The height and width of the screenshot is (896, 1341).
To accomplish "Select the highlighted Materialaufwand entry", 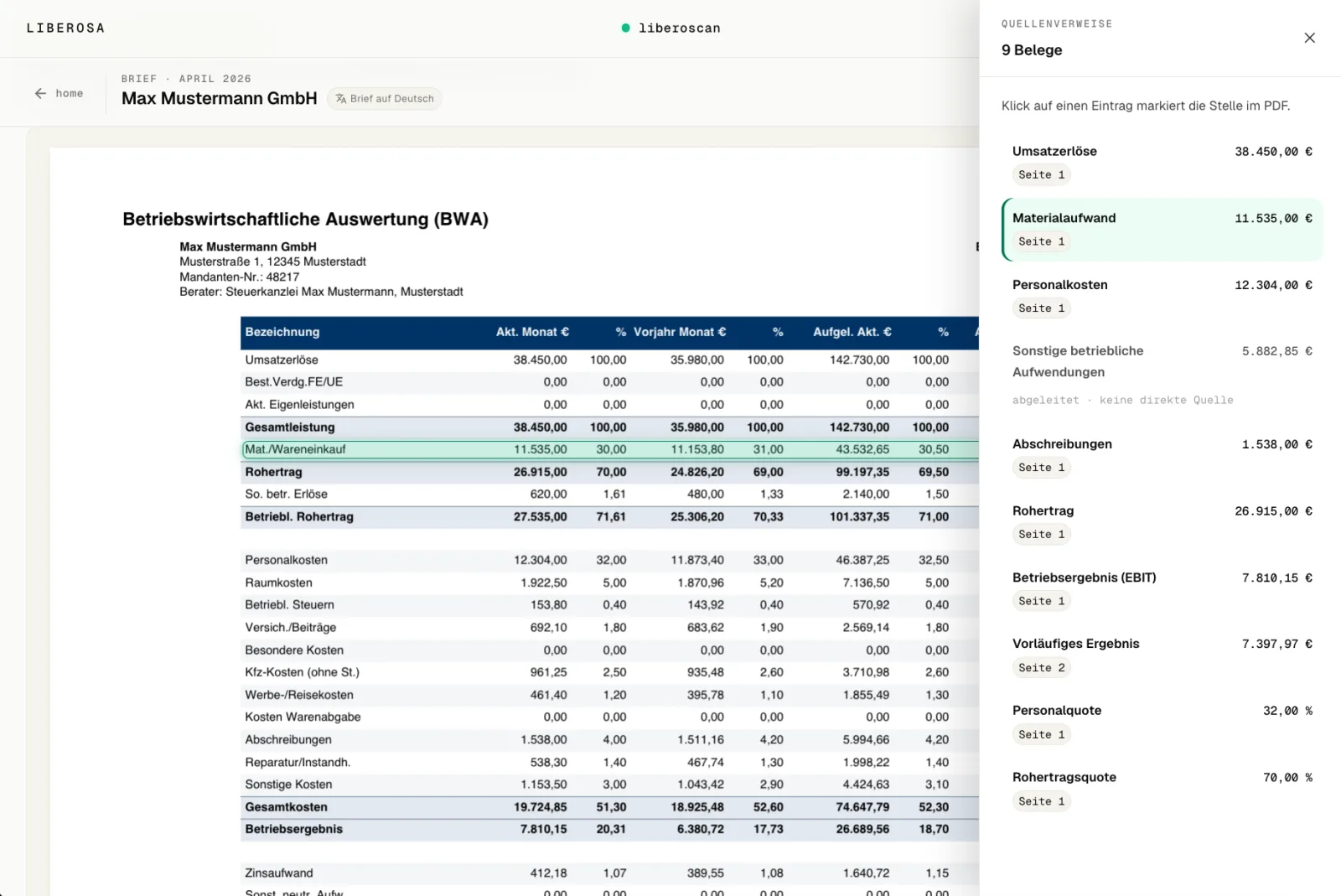I will point(1162,230).
